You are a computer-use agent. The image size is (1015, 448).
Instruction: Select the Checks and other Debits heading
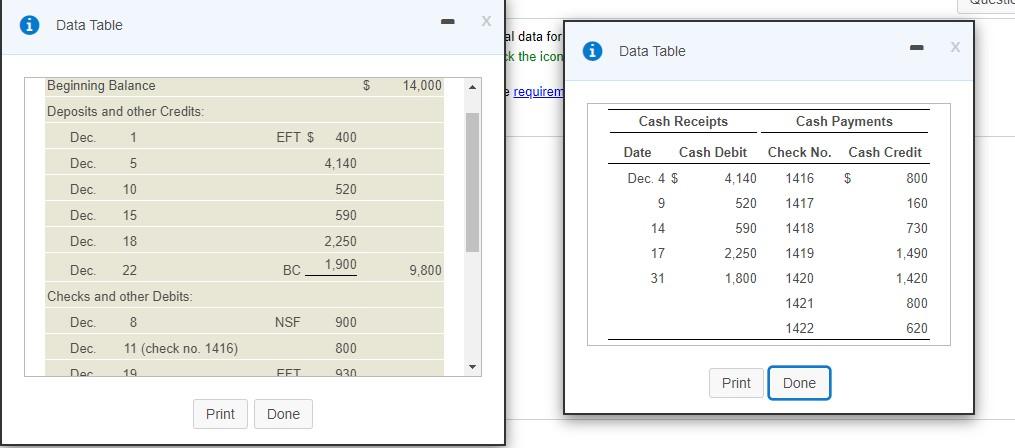coord(120,297)
